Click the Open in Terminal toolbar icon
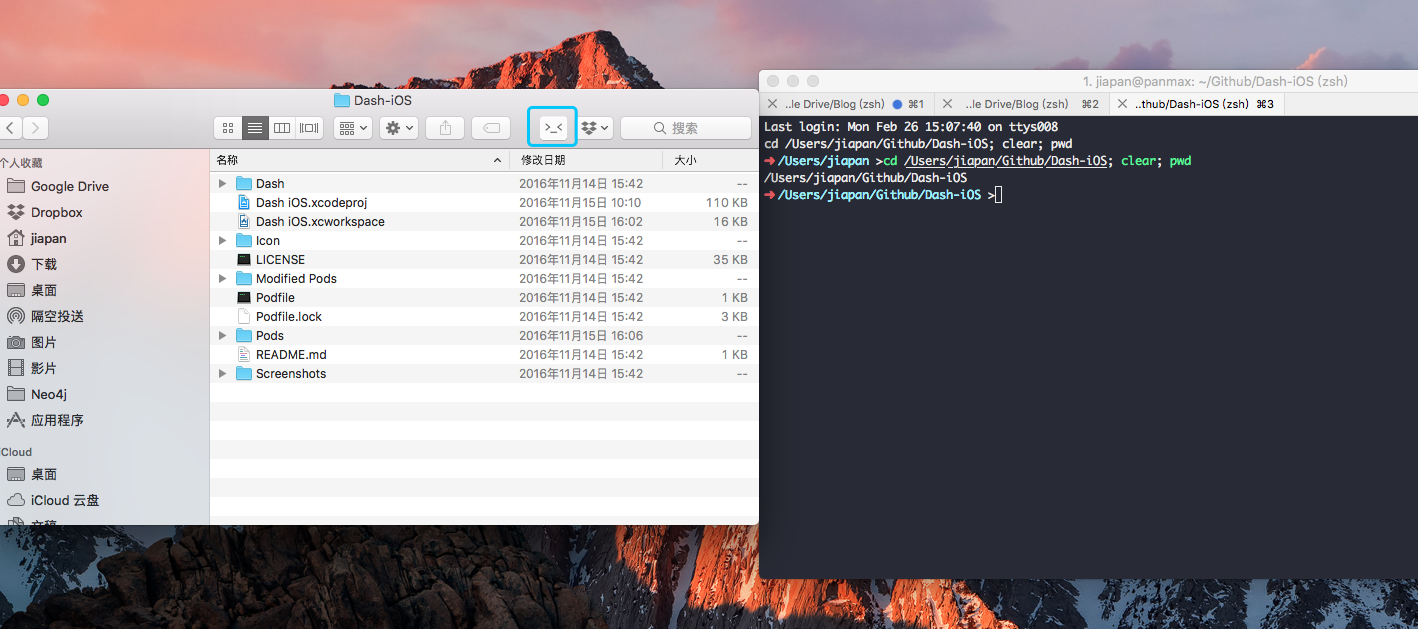The height and width of the screenshot is (629, 1418). [553, 128]
